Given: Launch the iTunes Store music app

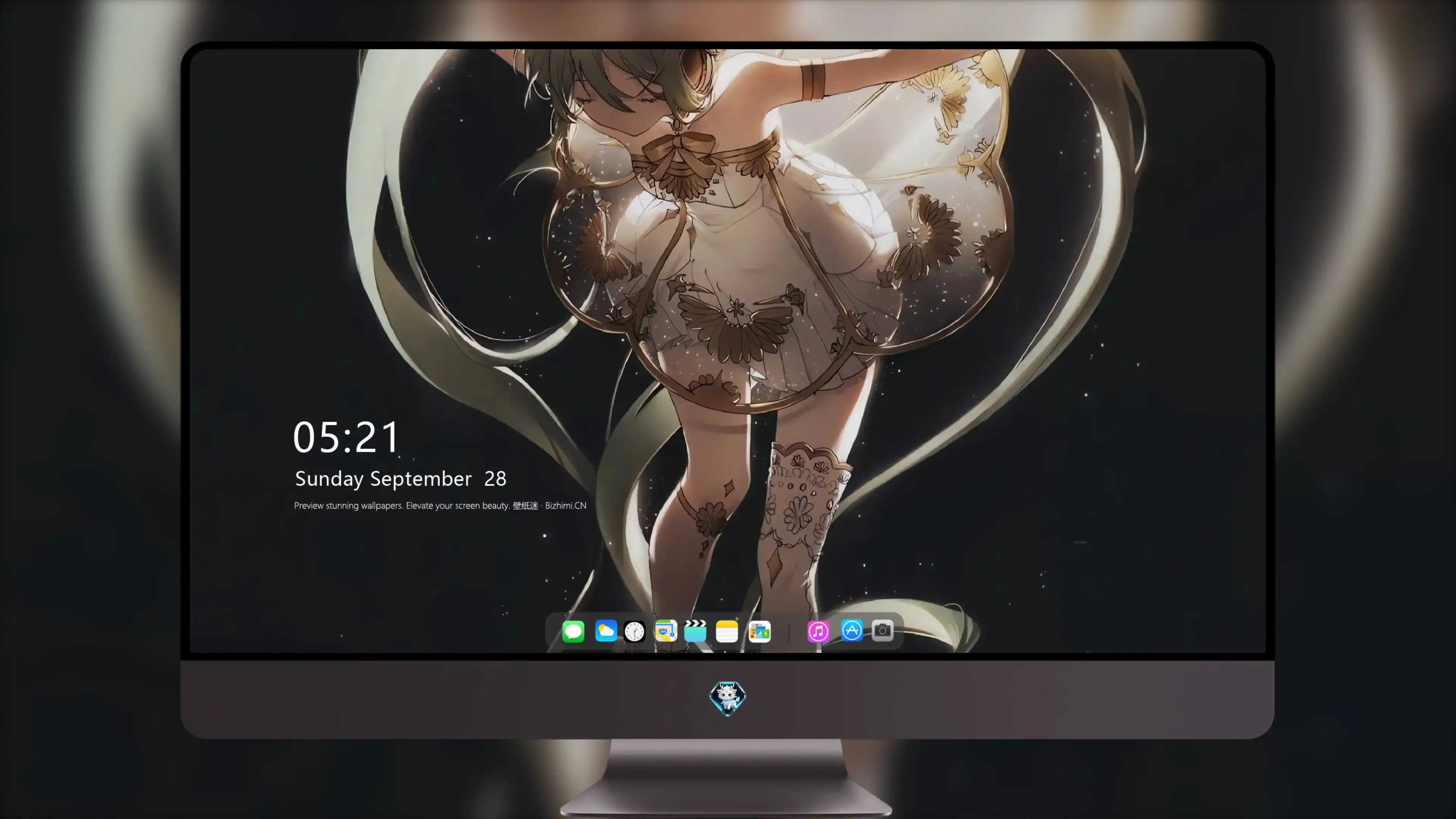Looking at the screenshot, I should point(819,631).
